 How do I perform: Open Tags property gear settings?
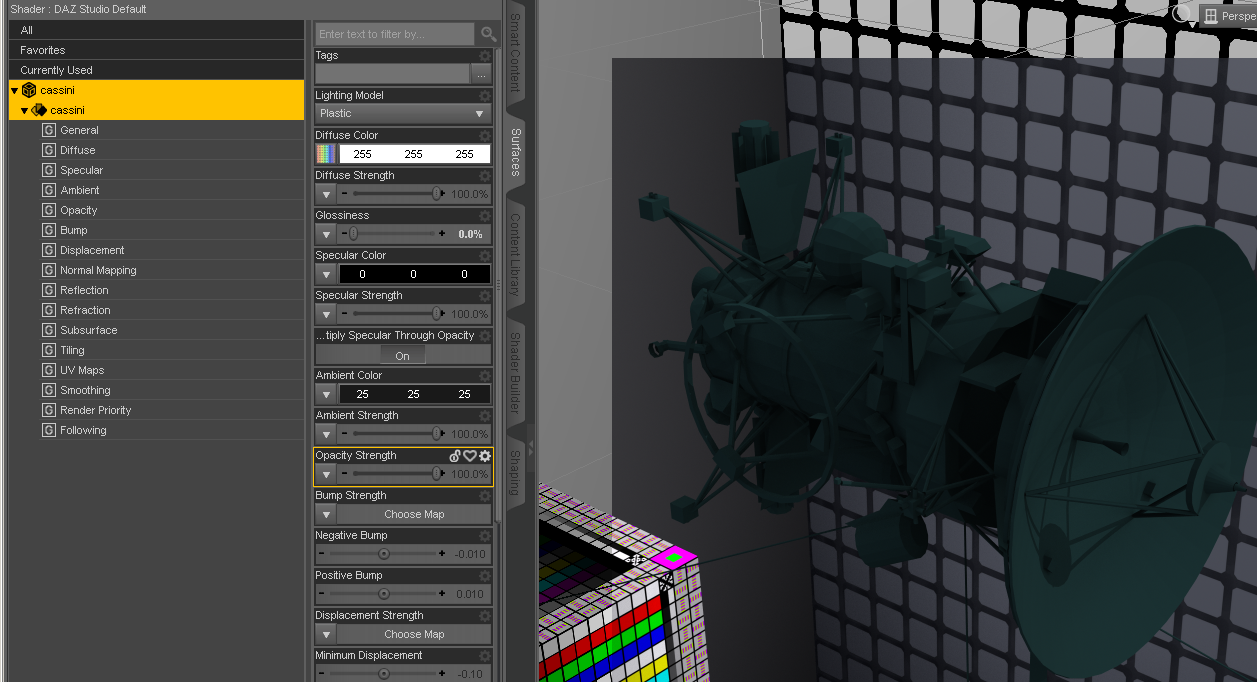coord(485,55)
